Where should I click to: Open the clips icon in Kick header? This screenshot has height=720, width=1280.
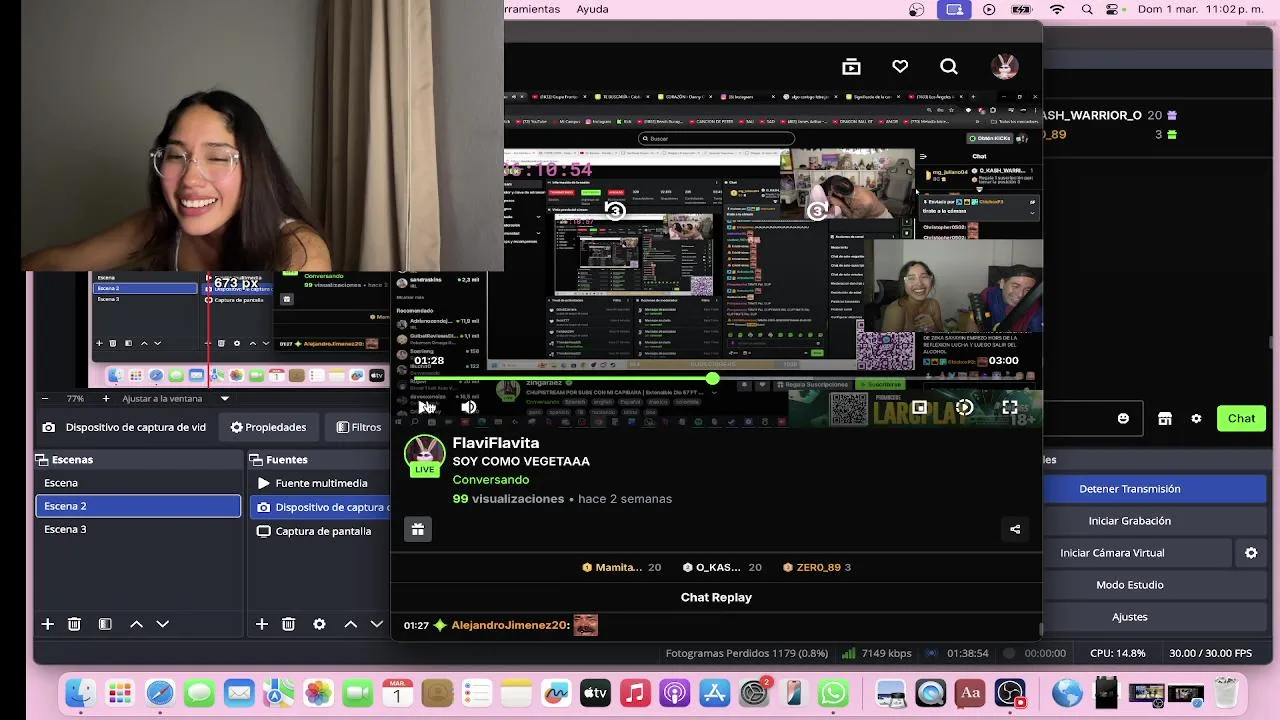[x=851, y=67]
